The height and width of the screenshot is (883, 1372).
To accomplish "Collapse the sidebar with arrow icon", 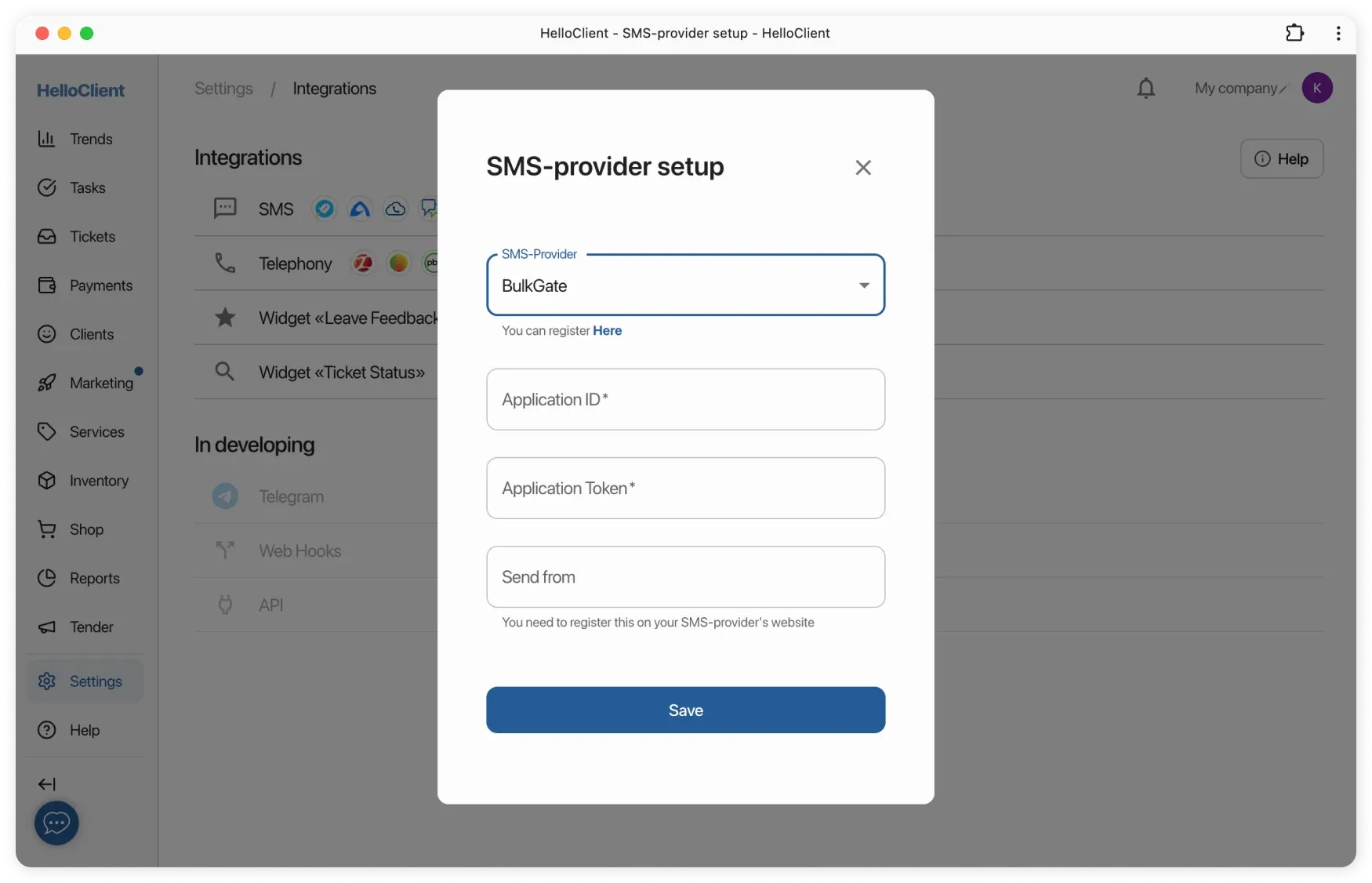I will pos(47,784).
